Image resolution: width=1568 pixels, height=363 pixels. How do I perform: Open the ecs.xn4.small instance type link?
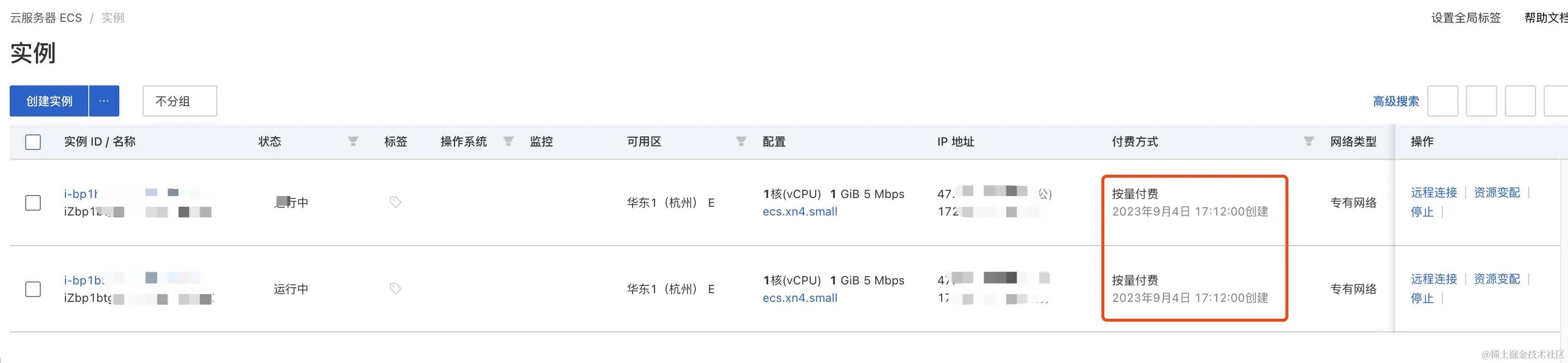point(800,212)
